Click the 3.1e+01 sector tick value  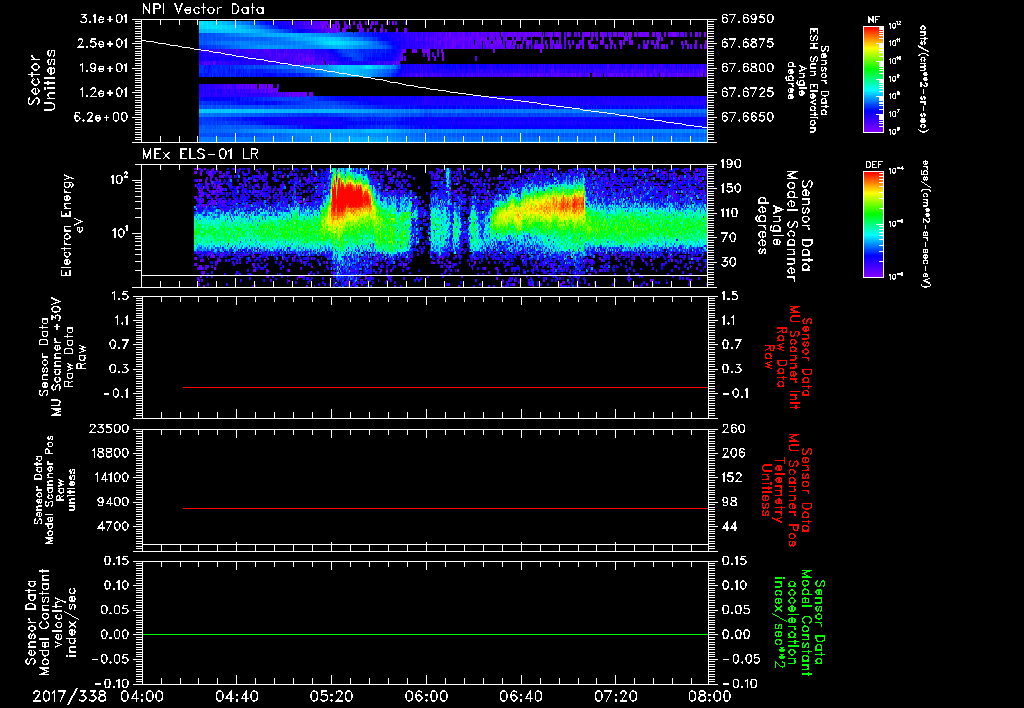click(x=104, y=18)
